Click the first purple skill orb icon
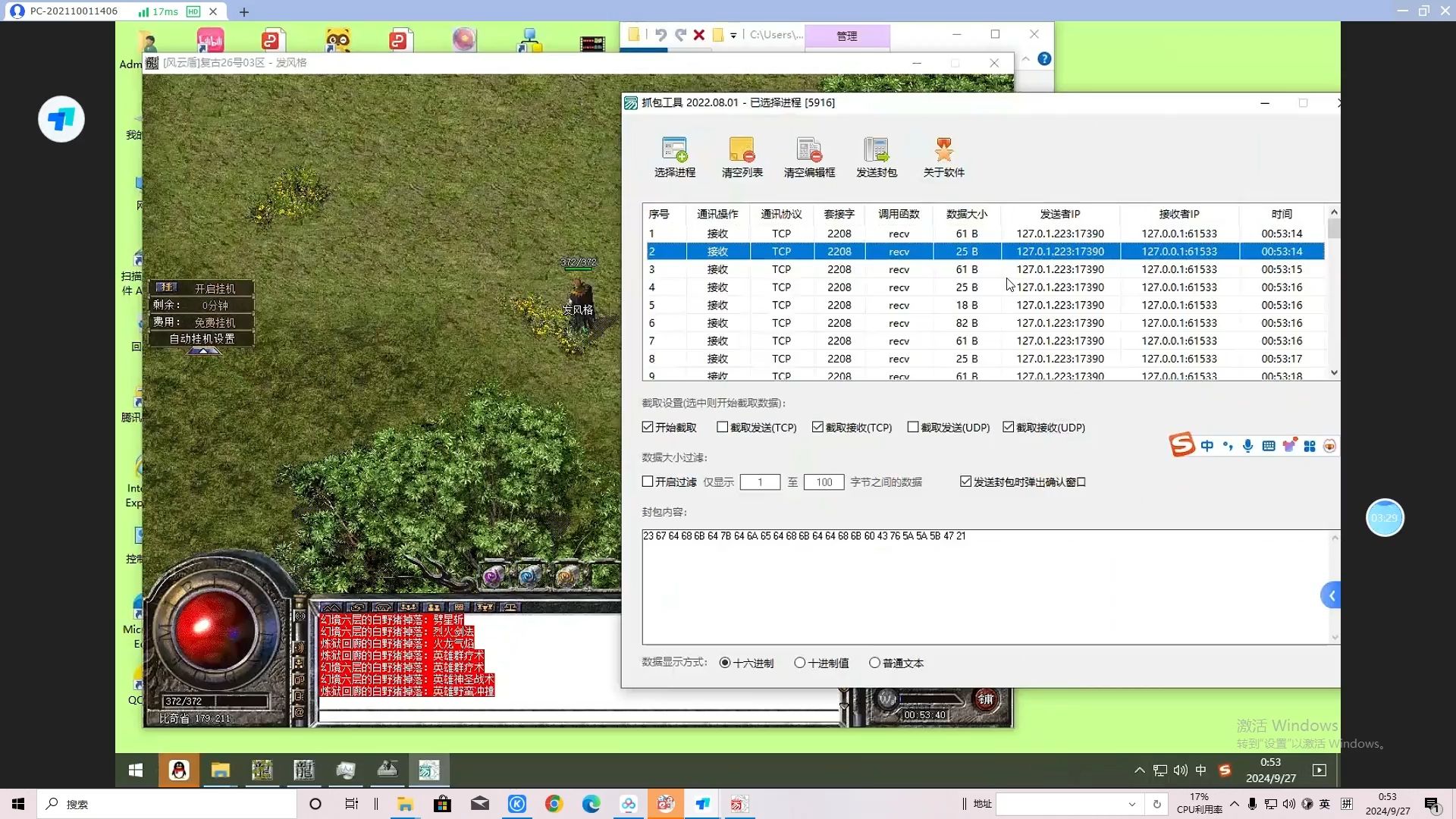 pyautogui.click(x=494, y=576)
